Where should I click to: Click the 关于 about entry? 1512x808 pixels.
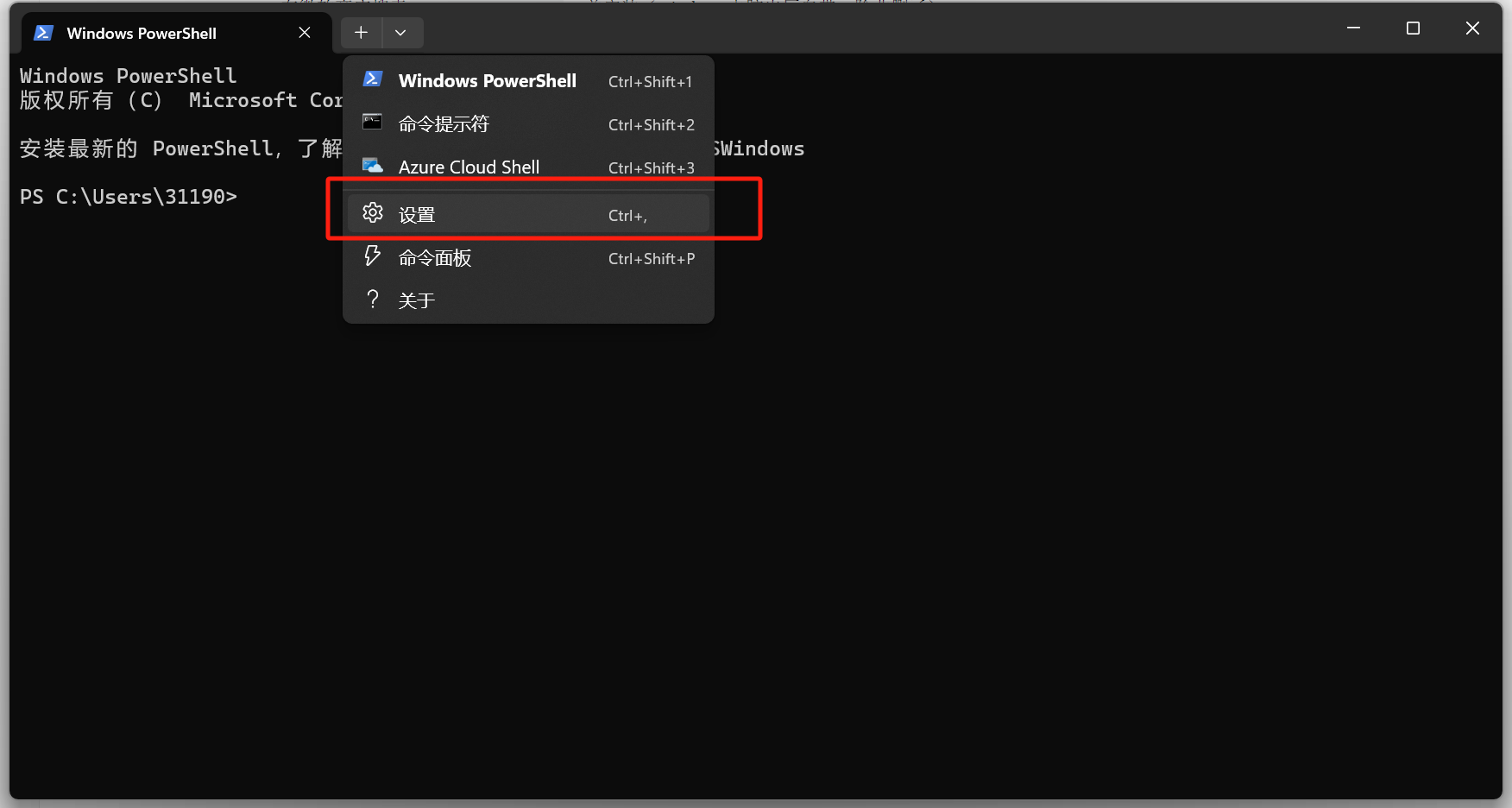tap(528, 300)
